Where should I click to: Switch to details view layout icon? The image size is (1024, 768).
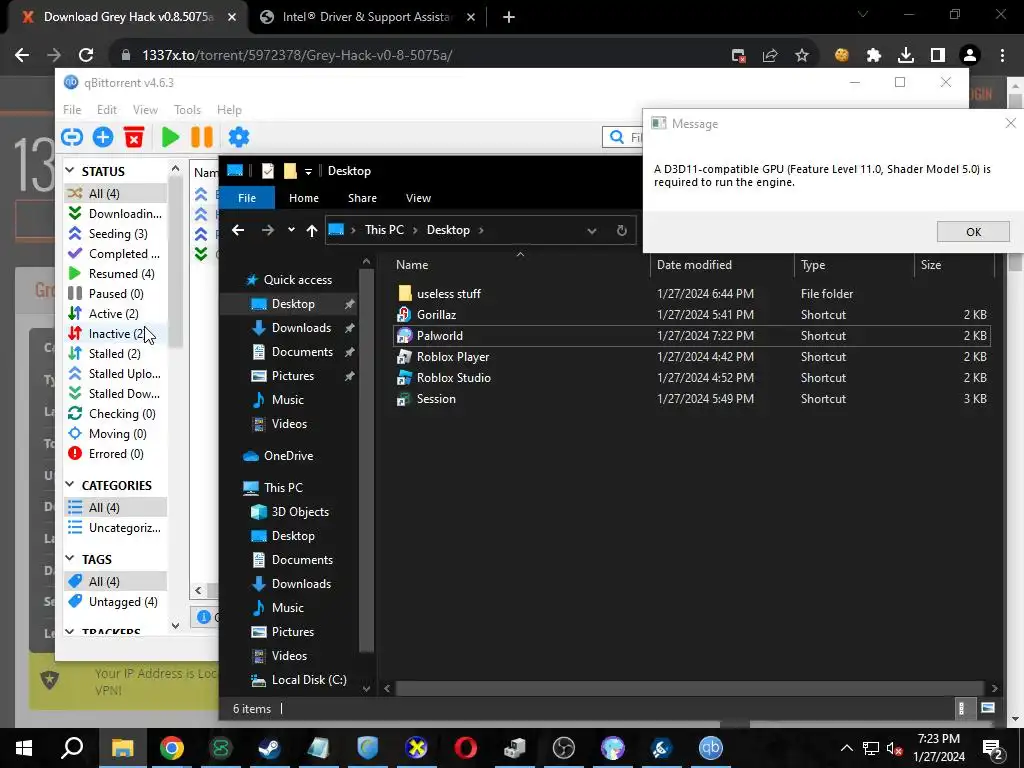961,709
